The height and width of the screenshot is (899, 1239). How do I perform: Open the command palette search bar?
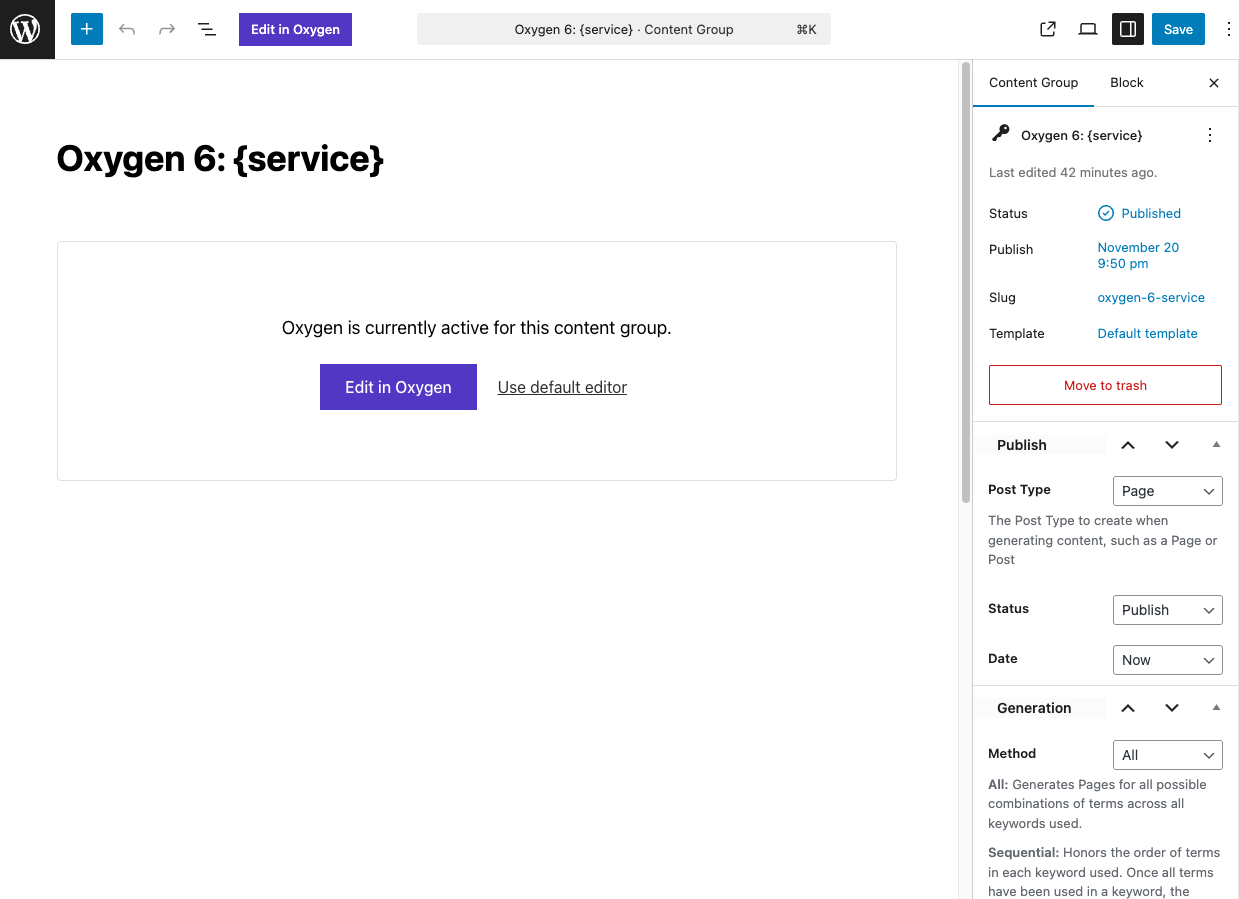coord(623,29)
